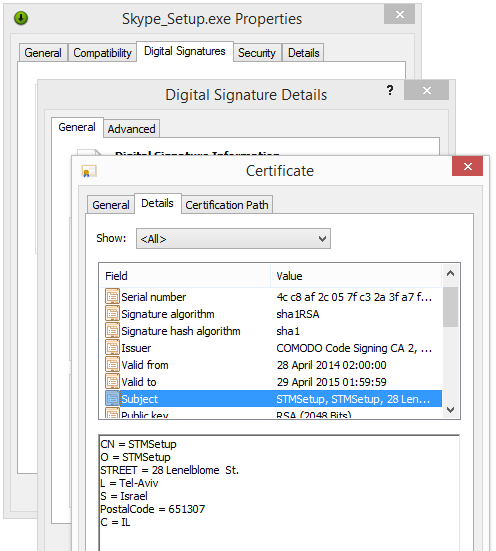496x551 pixels.
Task: Open the General tab in Skype_Setup.exe Properties
Action: [43, 53]
